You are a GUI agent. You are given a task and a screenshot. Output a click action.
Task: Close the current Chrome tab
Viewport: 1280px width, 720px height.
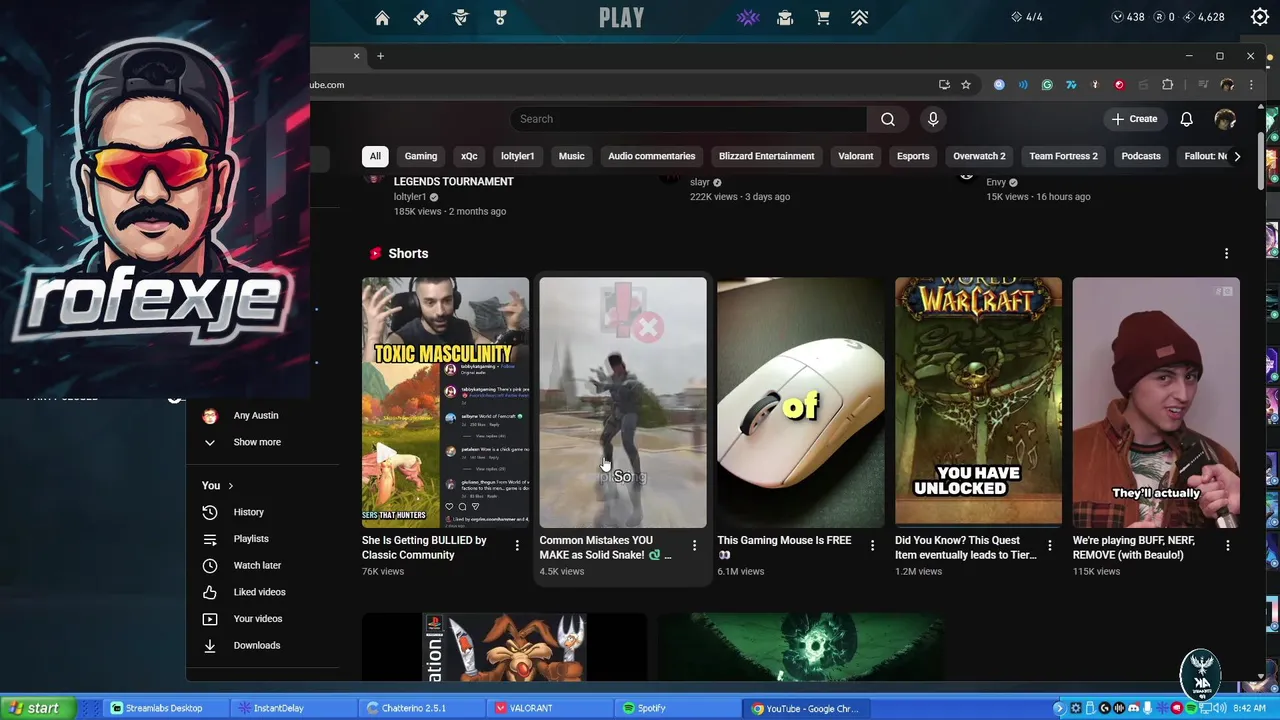click(356, 56)
